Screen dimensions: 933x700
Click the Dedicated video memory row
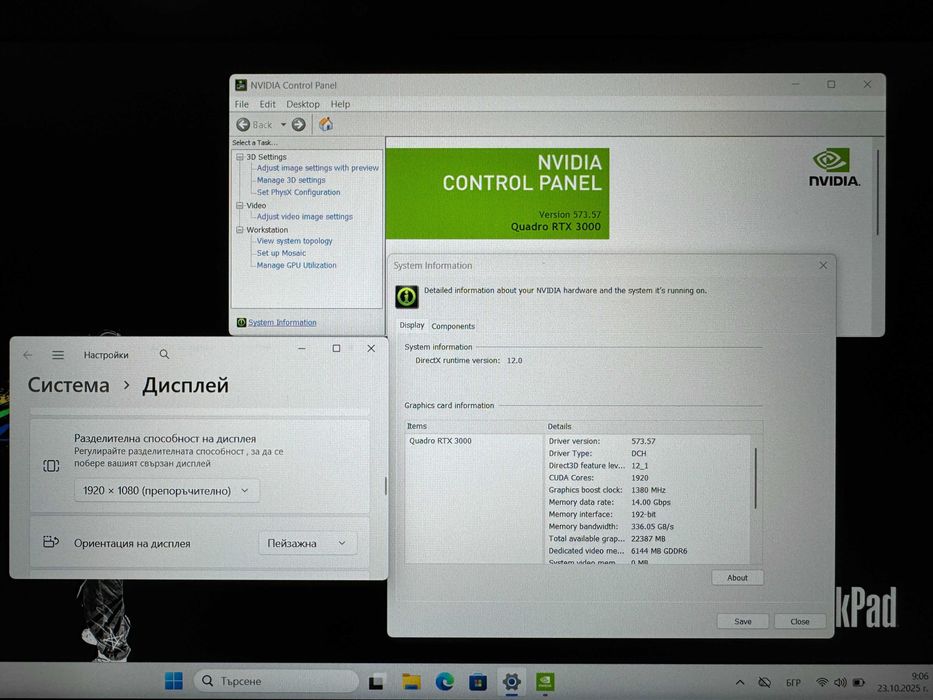click(618, 551)
